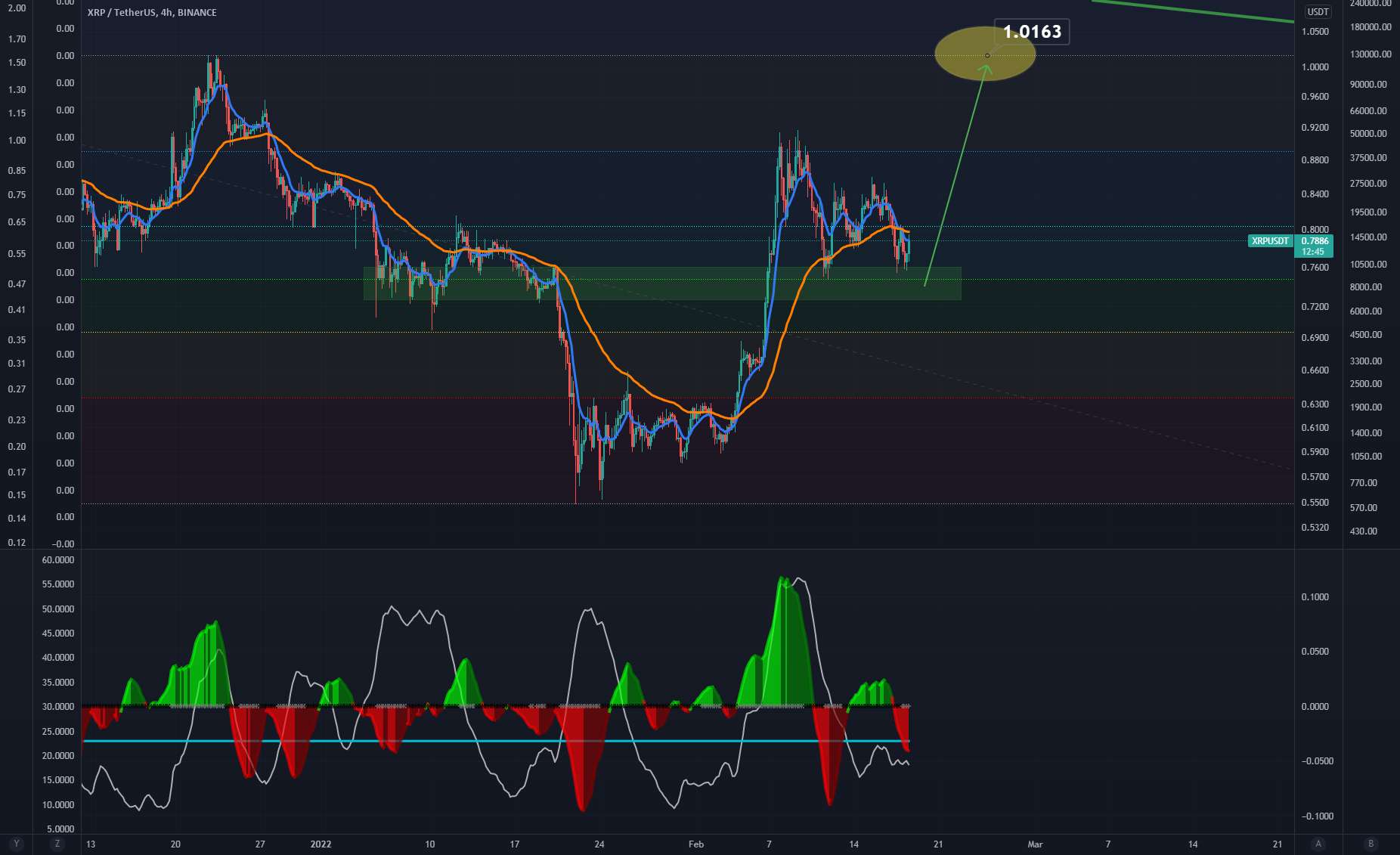Toggle the B scale button
This screenshot has height=855, width=1400.
1371,844
